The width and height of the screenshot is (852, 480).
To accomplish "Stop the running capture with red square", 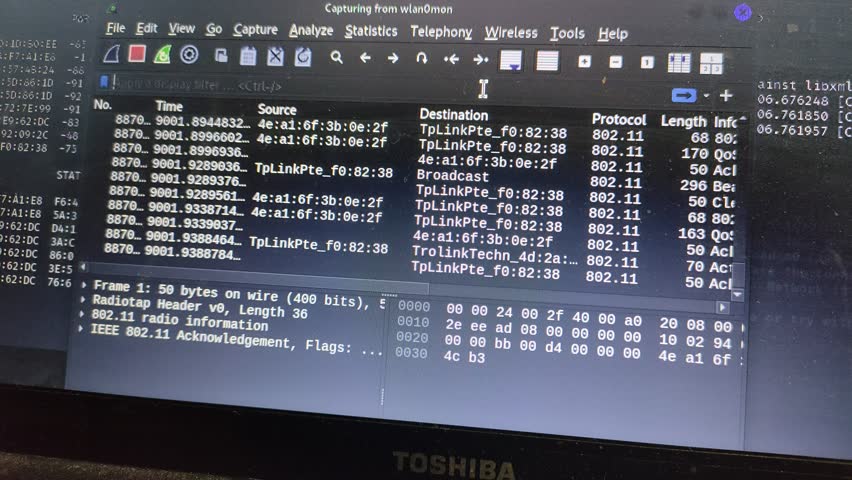I will click(137, 54).
